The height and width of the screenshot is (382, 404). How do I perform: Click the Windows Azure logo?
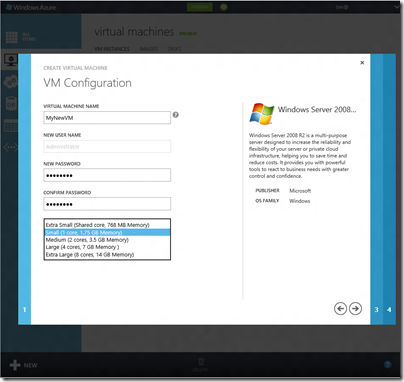click(x=31, y=7)
